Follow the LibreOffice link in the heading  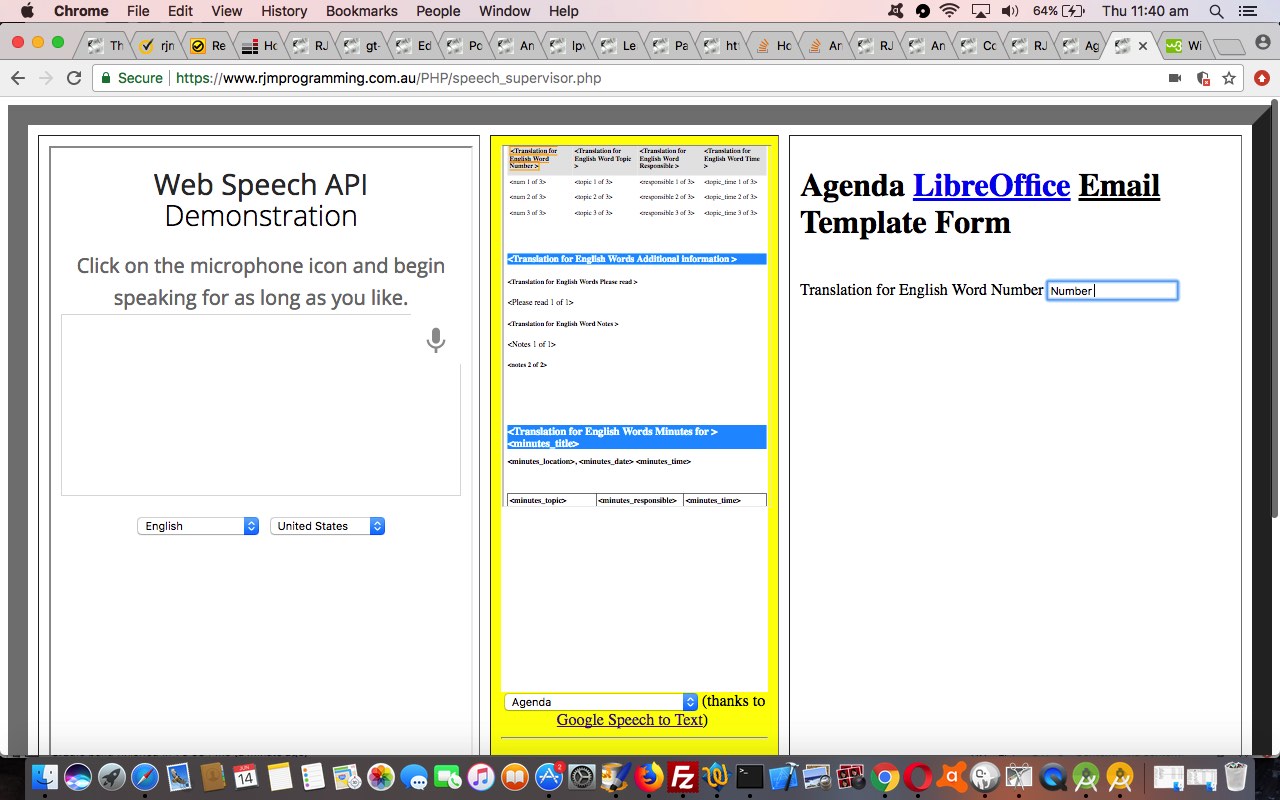pyautogui.click(x=991, y=186)
